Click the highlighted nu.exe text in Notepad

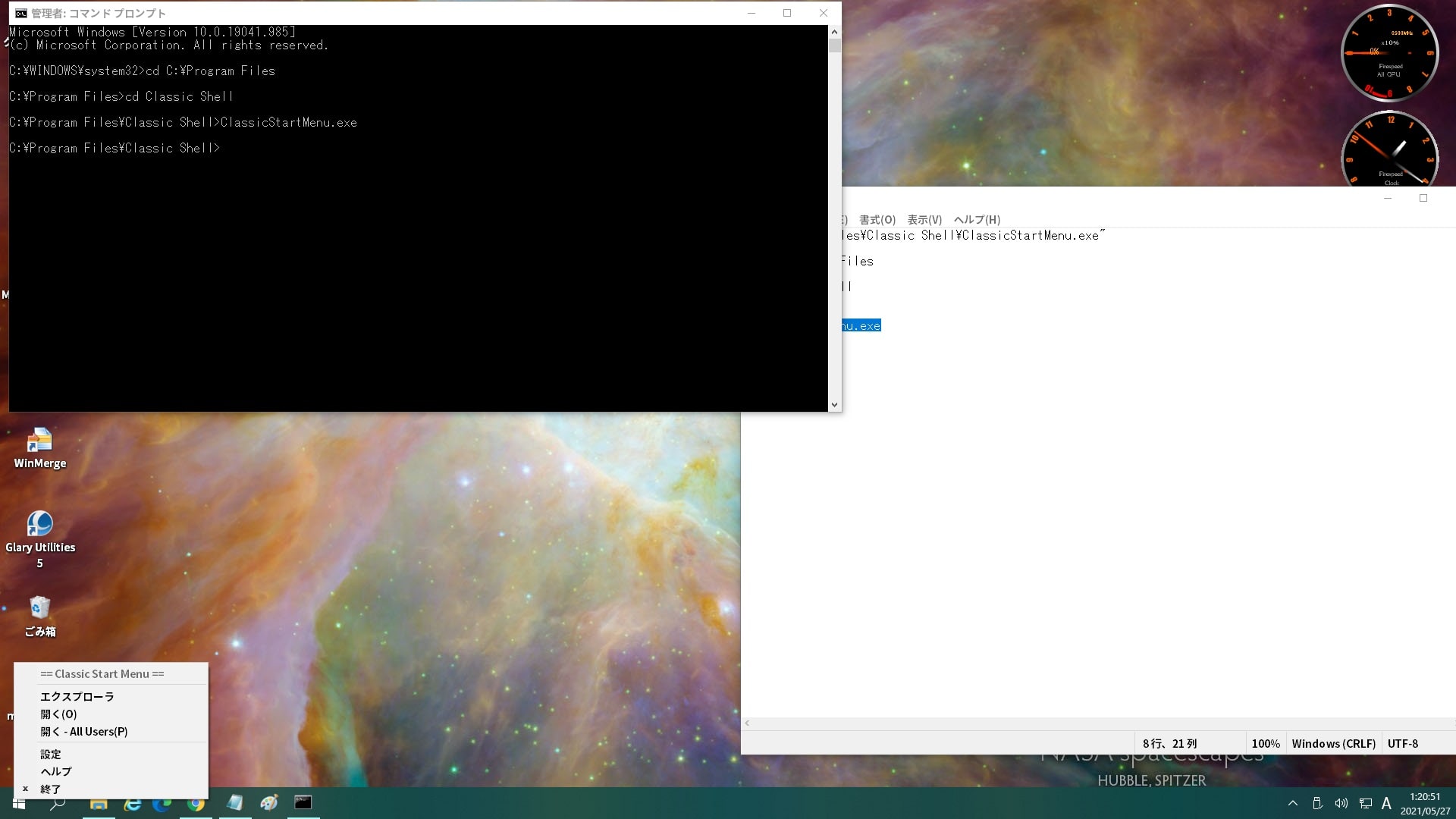(861, 325)
